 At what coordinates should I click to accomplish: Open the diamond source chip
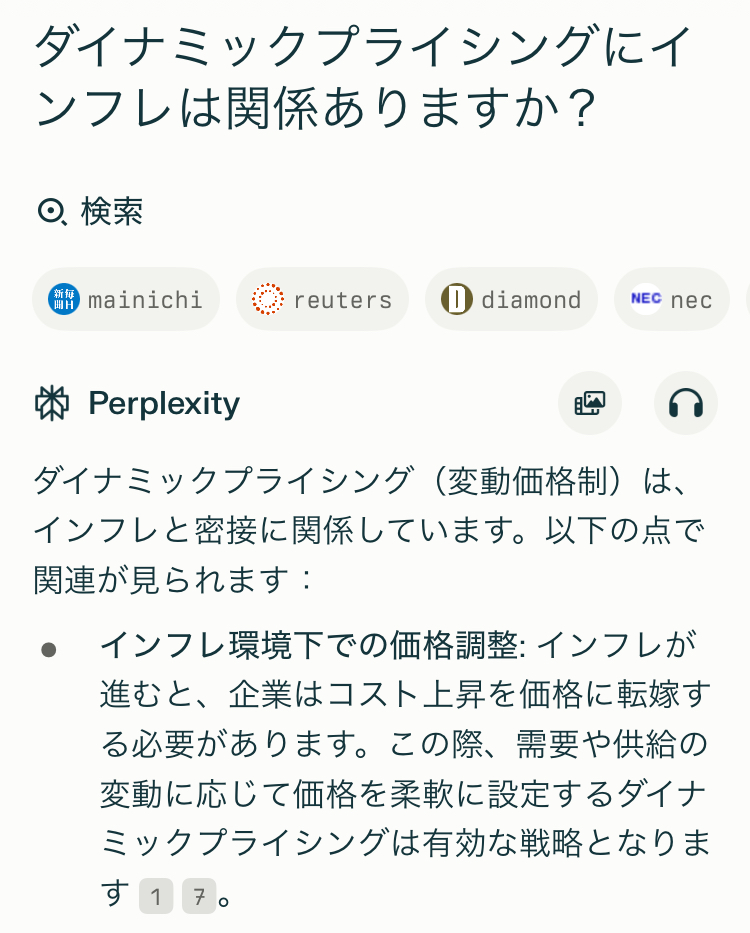click(511, 299)
